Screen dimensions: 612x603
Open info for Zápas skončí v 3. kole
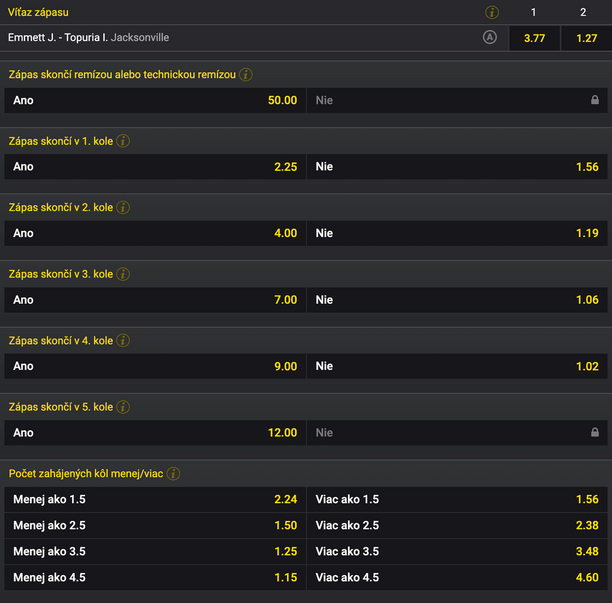click(x=123, y=274)
